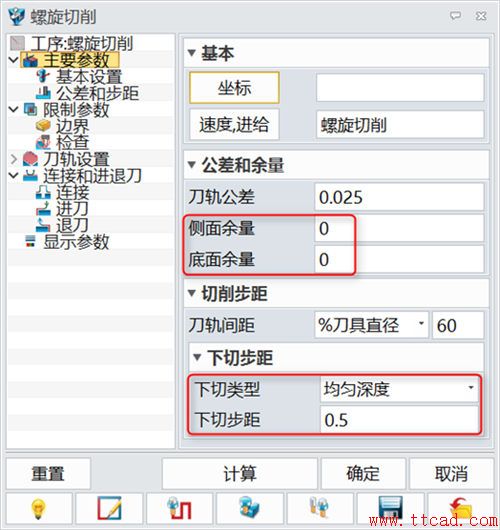
Task: Click the red toolpath icon at bottom
Action: pyautogui.click(x=179, y=508)
